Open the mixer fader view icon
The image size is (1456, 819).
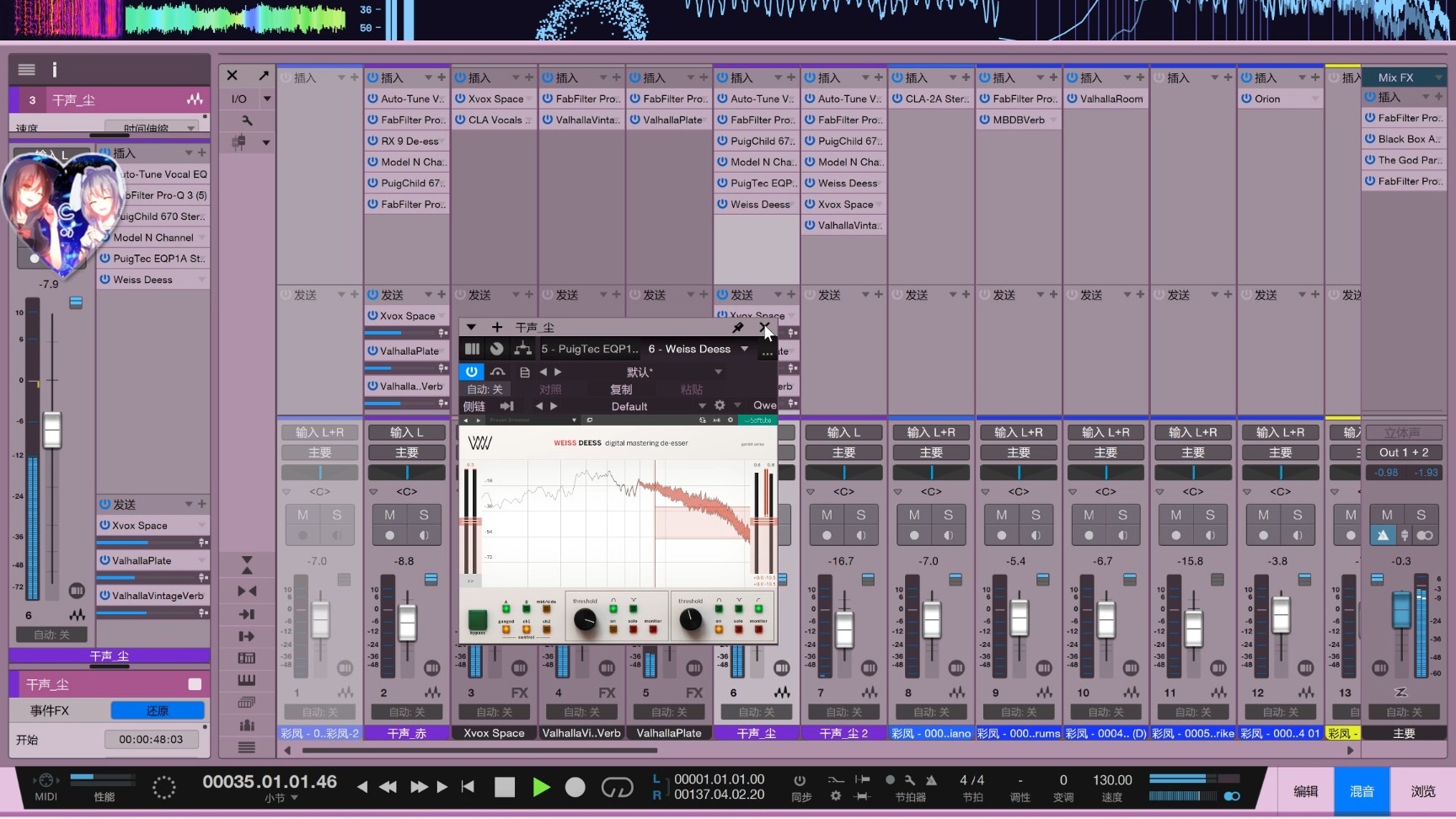pos(239,142)
